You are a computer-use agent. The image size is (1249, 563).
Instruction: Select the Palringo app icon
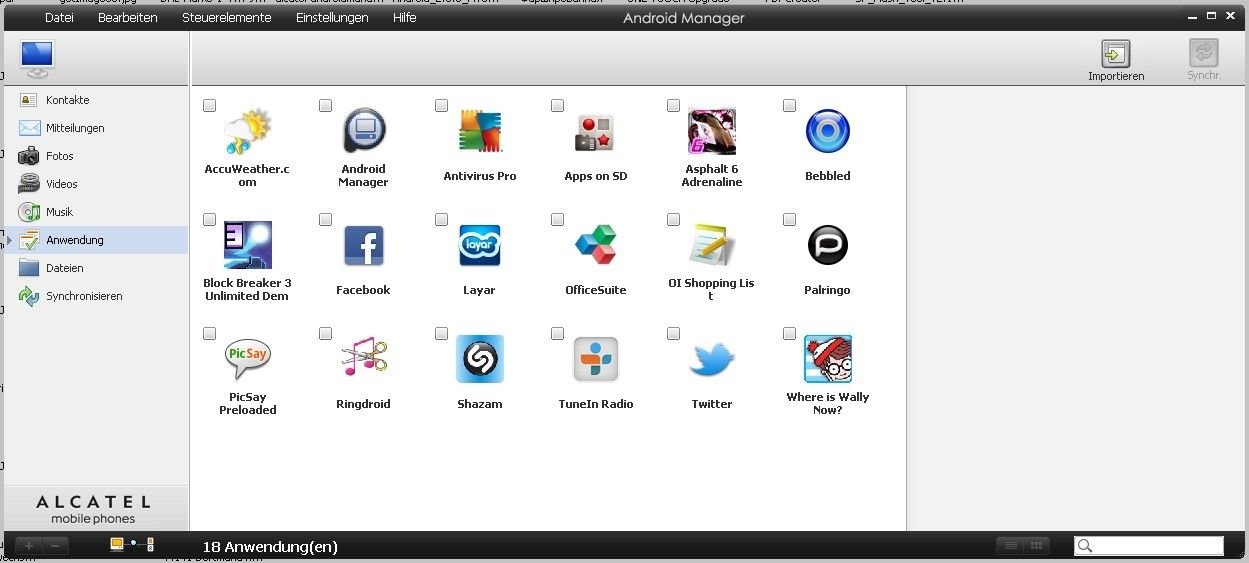827,245
